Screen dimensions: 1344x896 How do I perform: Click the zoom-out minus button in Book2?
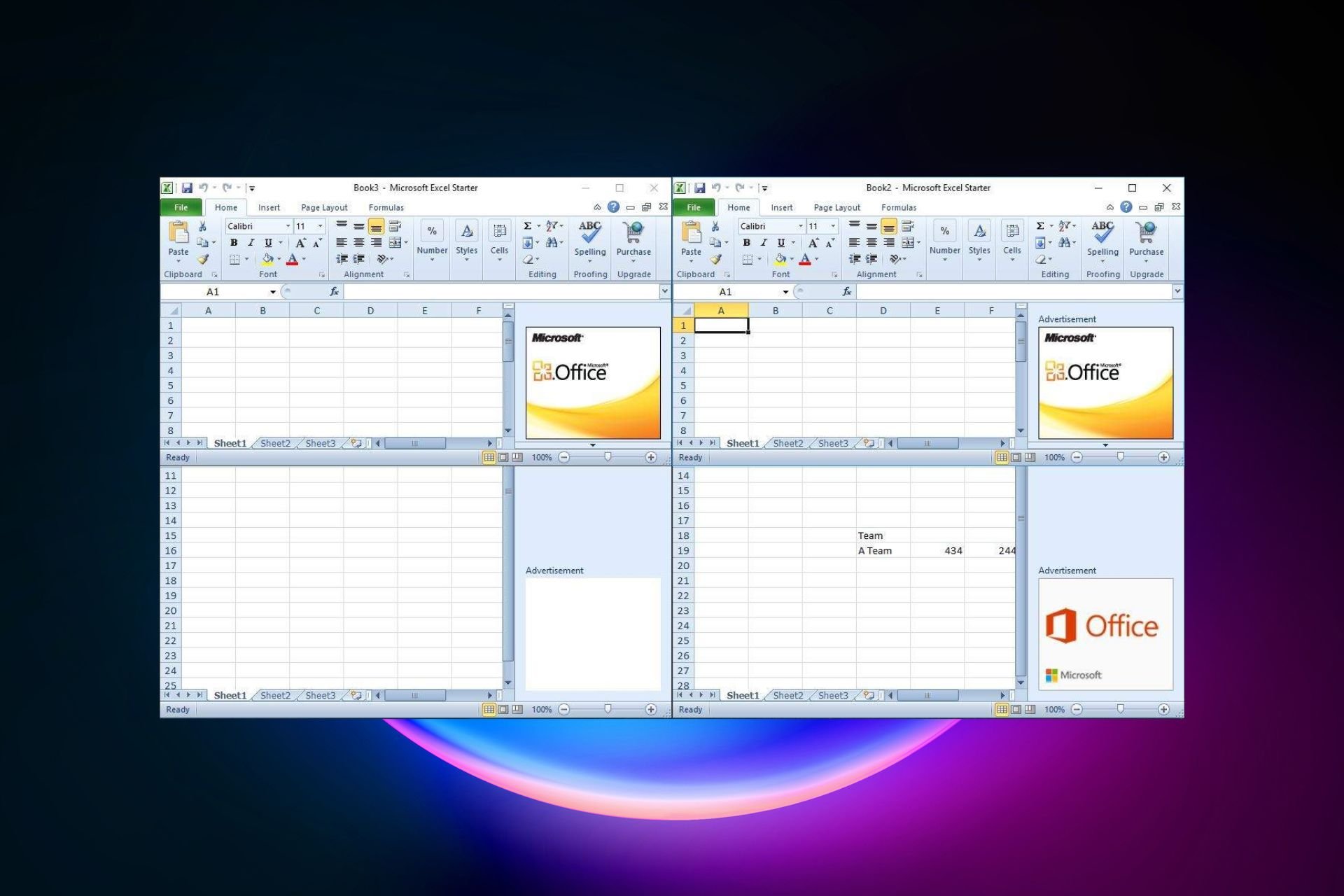(x=1077, y=457)
